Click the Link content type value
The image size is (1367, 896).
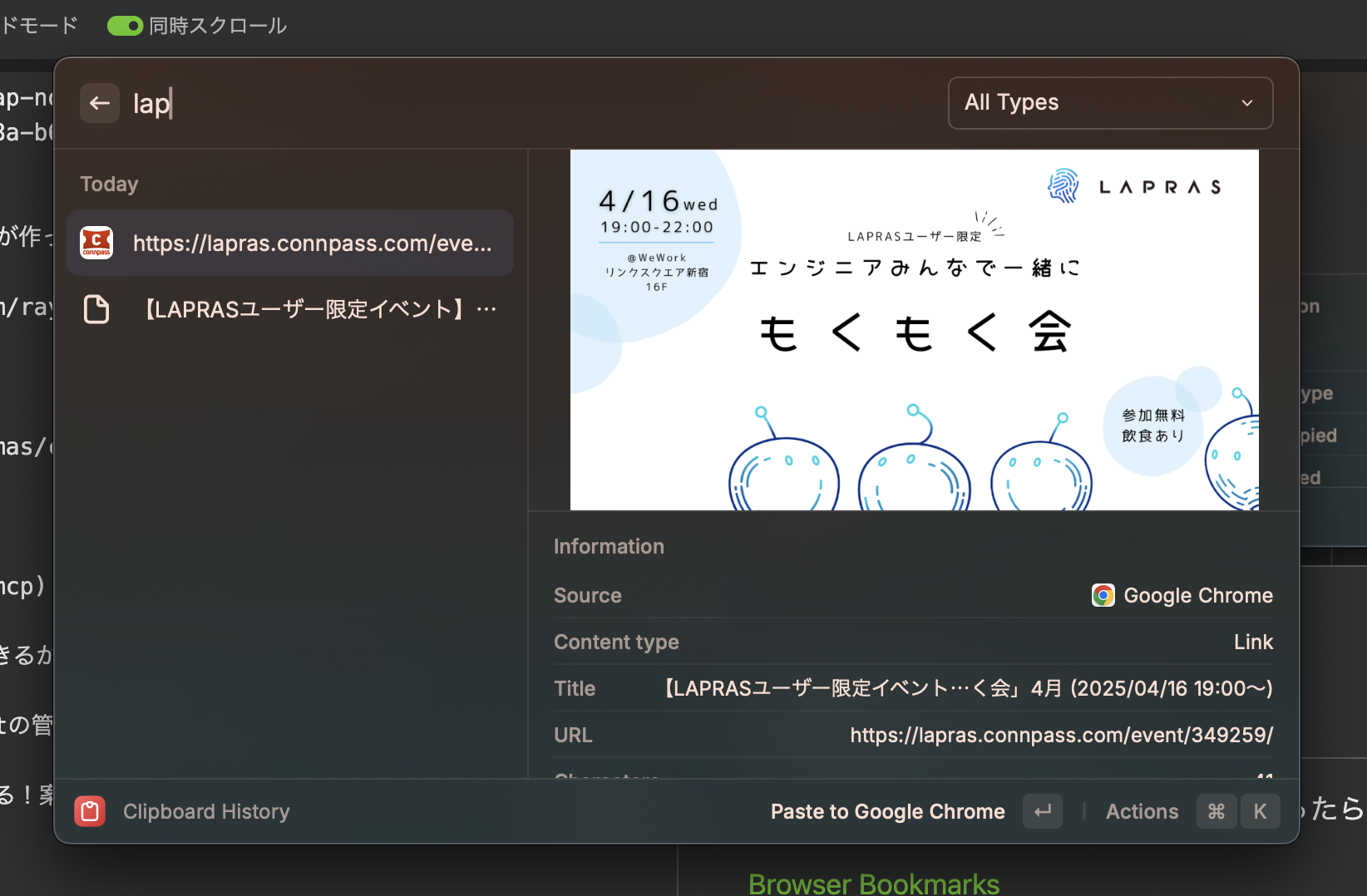(1253, 642)
